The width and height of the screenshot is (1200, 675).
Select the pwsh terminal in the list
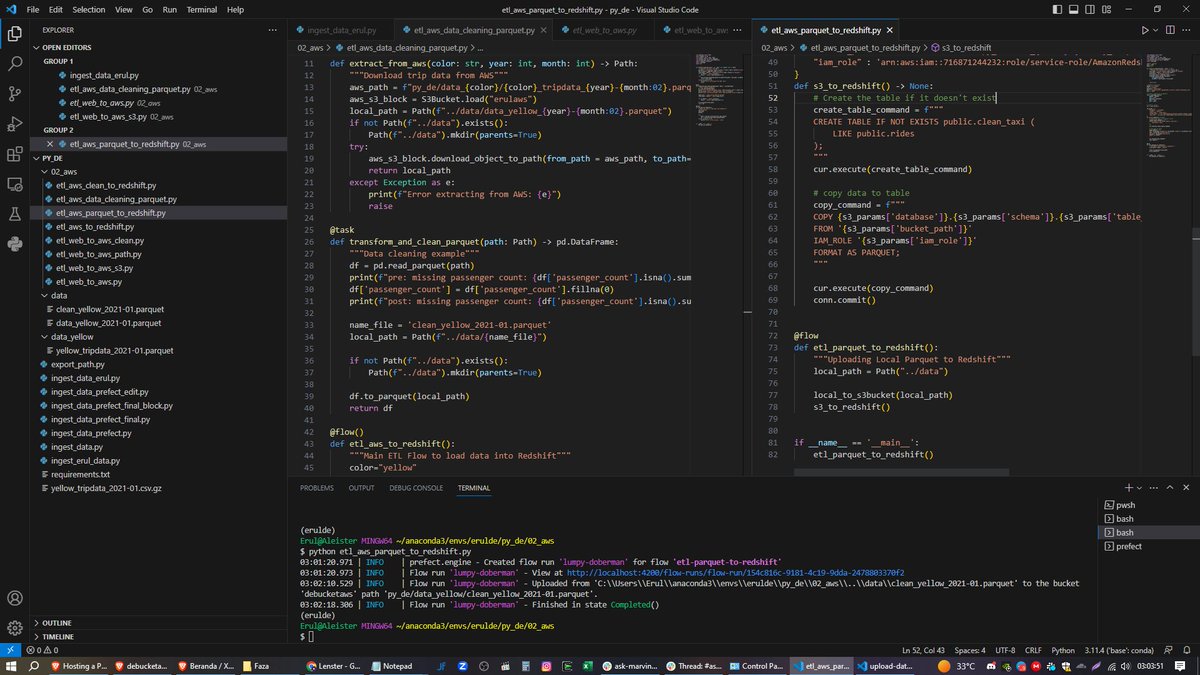[x=1123, y=505]
